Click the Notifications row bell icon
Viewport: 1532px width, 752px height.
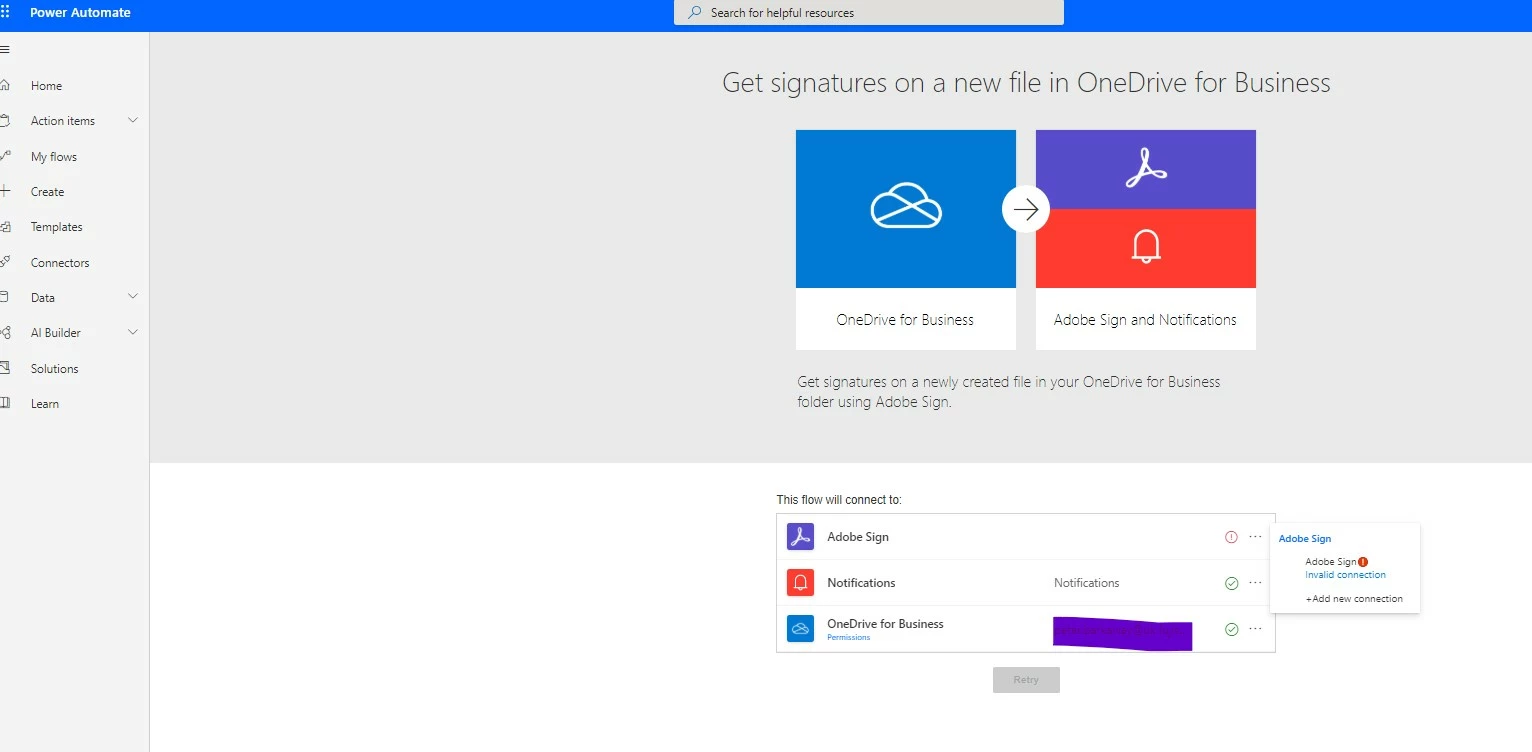(x=800, y=582)
